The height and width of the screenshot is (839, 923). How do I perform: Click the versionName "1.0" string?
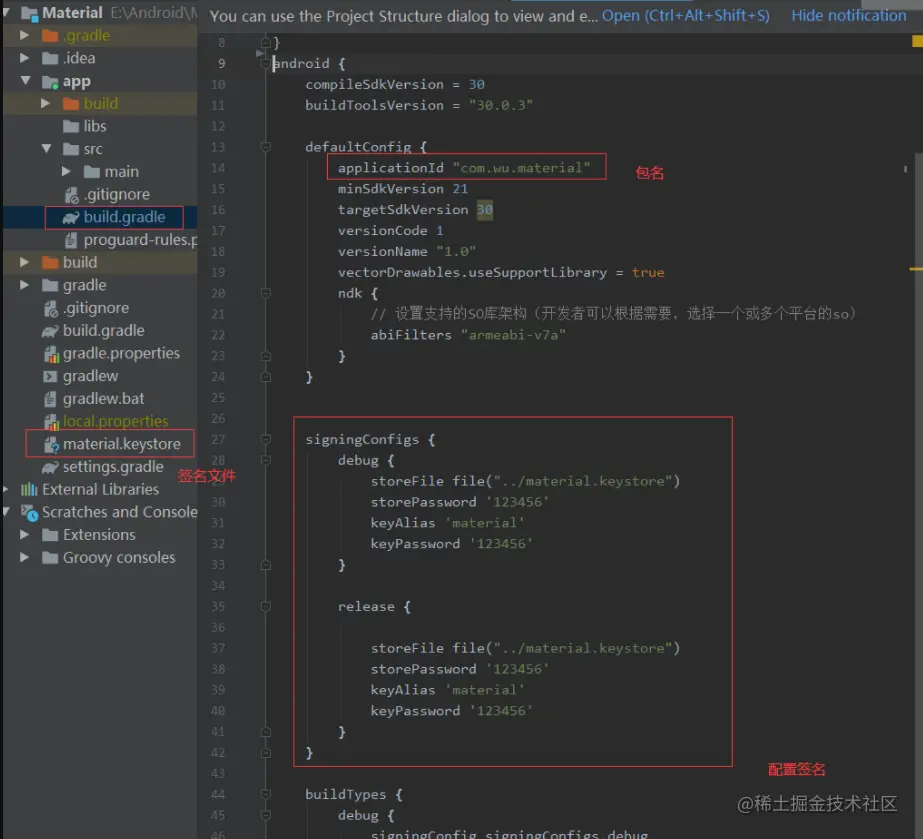click(456, 251)
